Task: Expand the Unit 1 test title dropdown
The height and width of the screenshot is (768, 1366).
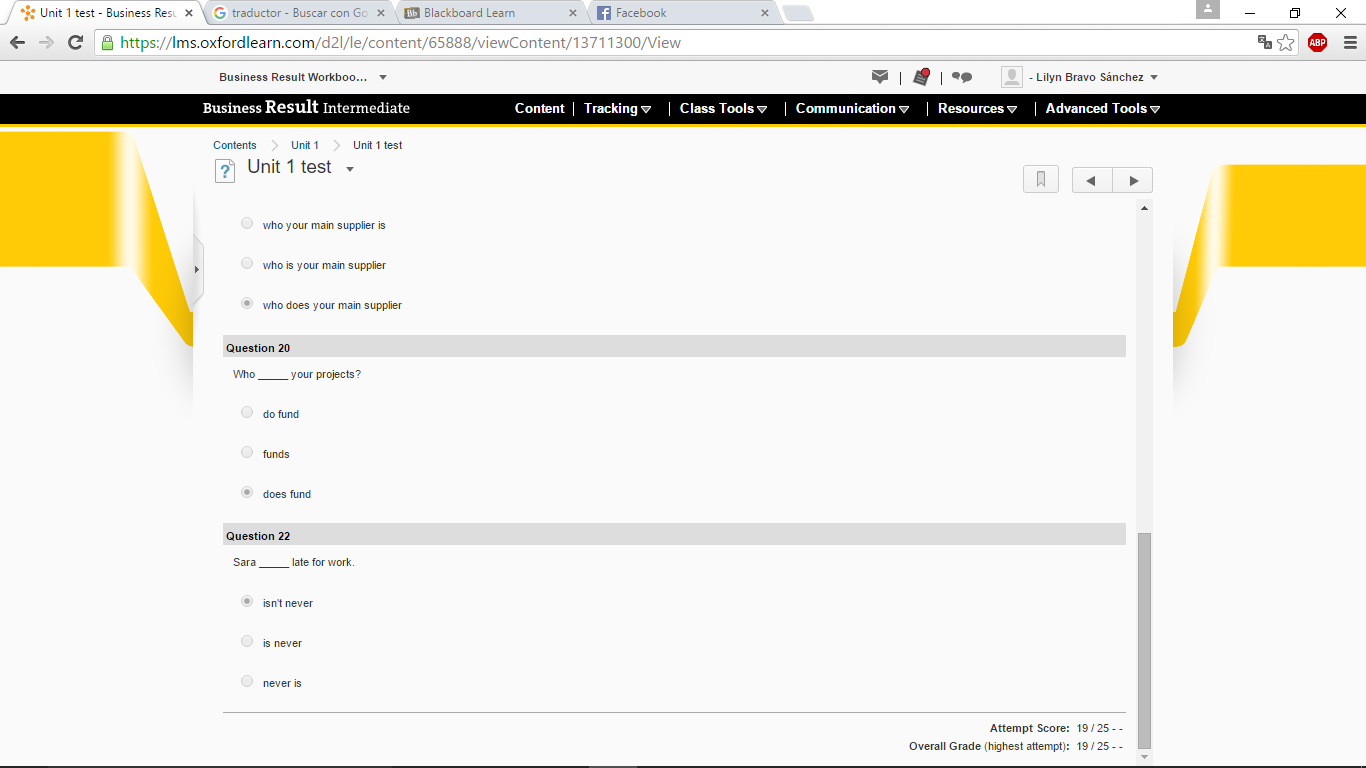Action: (350, 170)
